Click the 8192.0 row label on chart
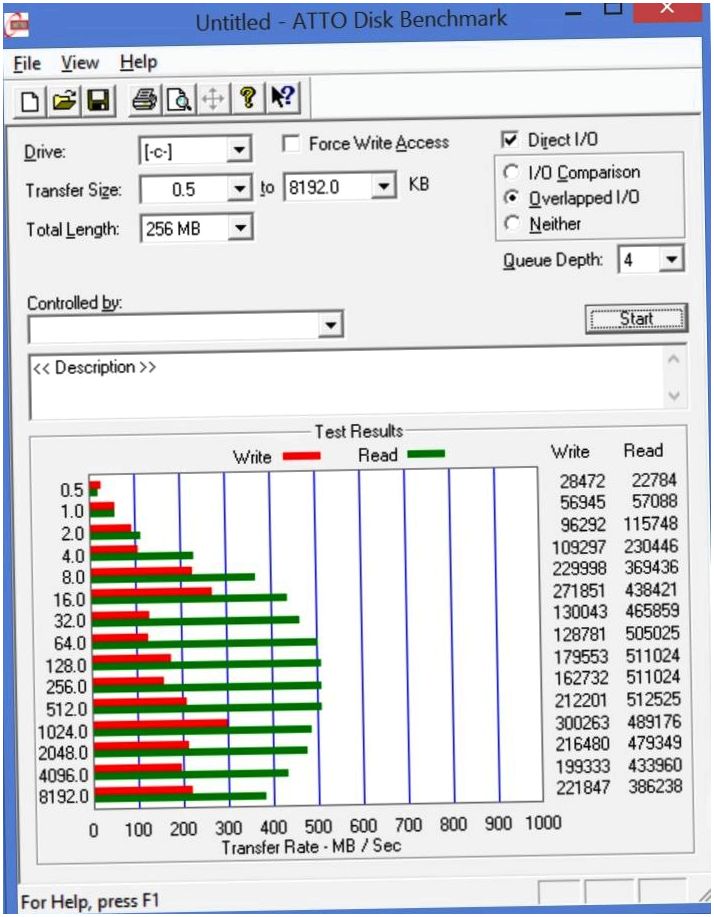Viewport: 714px width, 917px height. (x=64, y=797)
